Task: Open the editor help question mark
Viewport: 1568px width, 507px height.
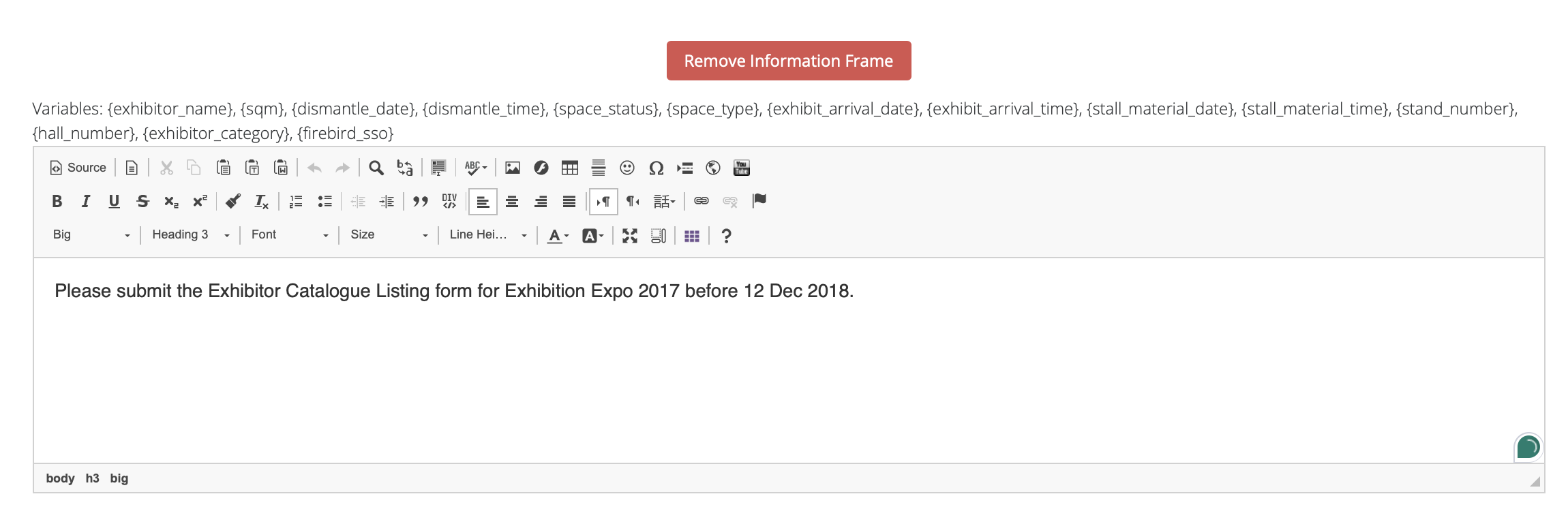Action: [x=726, y=236]
